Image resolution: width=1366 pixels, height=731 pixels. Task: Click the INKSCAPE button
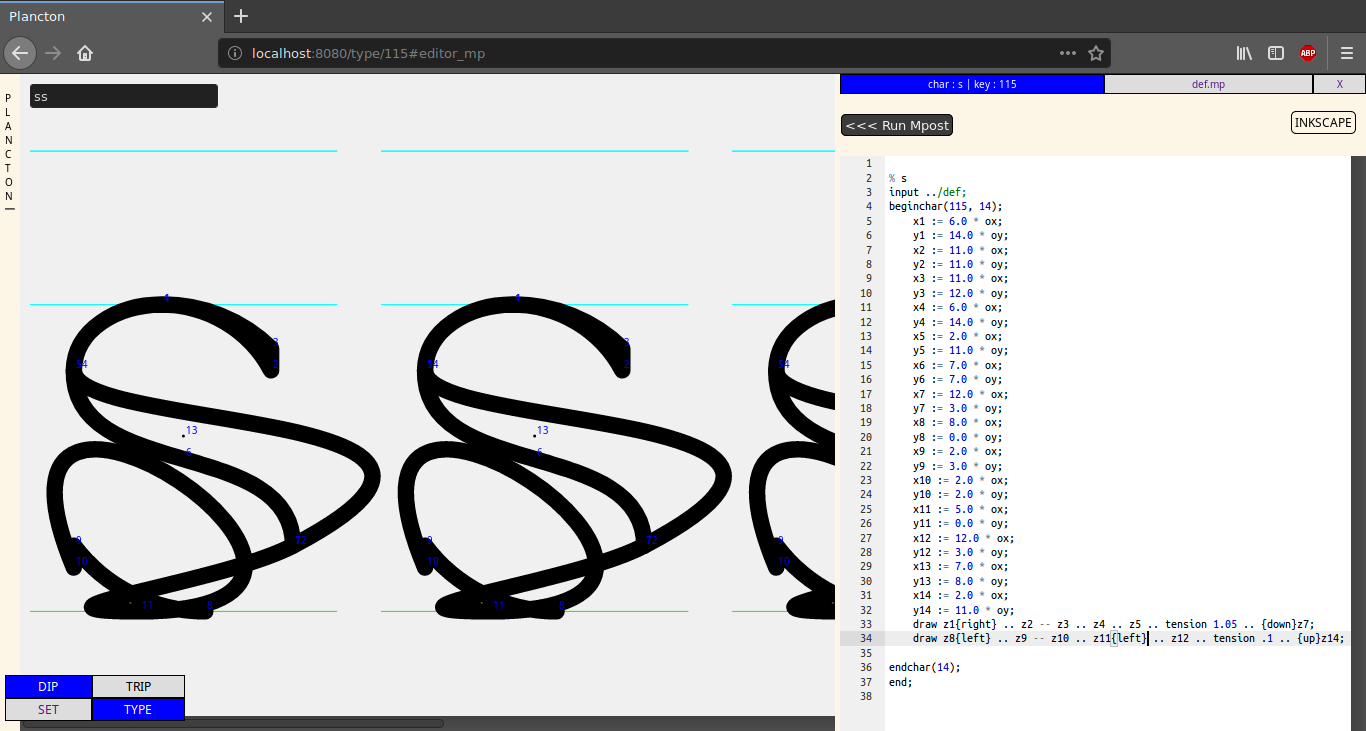coord(1323,123)
